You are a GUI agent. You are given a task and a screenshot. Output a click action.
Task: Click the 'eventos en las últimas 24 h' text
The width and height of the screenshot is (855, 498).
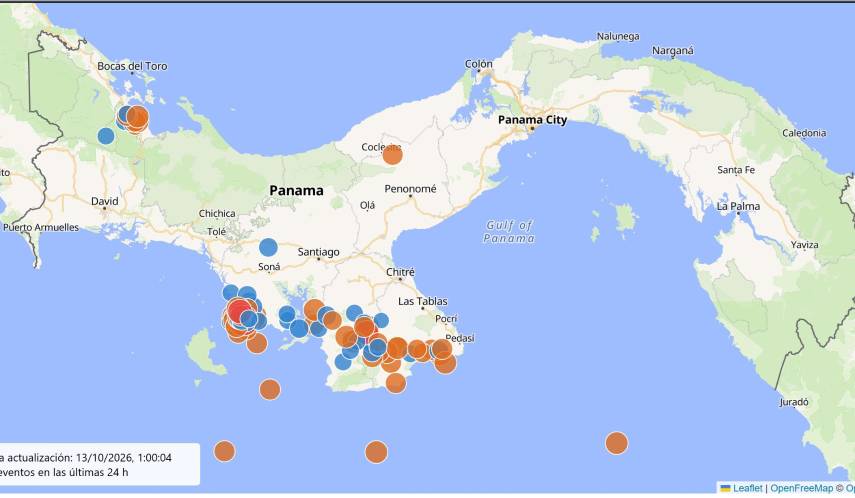[63, 472]
